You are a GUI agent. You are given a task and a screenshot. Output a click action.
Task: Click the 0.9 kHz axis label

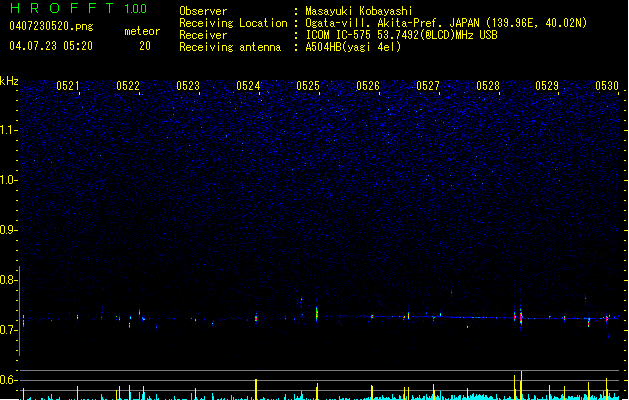[8, 230]
